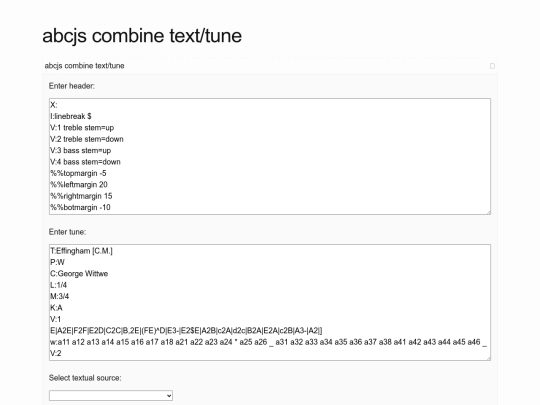Screen dimensions: 540x405
Task: Click the 'T:Effingham [C.M.]' line
Action: click(81, 251)
